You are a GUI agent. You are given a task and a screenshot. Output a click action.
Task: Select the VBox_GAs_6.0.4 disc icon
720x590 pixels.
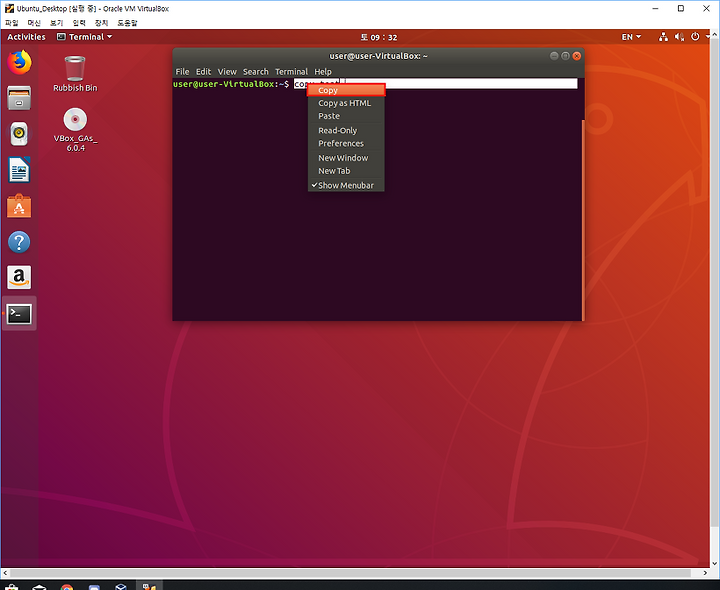click(x=75, y=130)
